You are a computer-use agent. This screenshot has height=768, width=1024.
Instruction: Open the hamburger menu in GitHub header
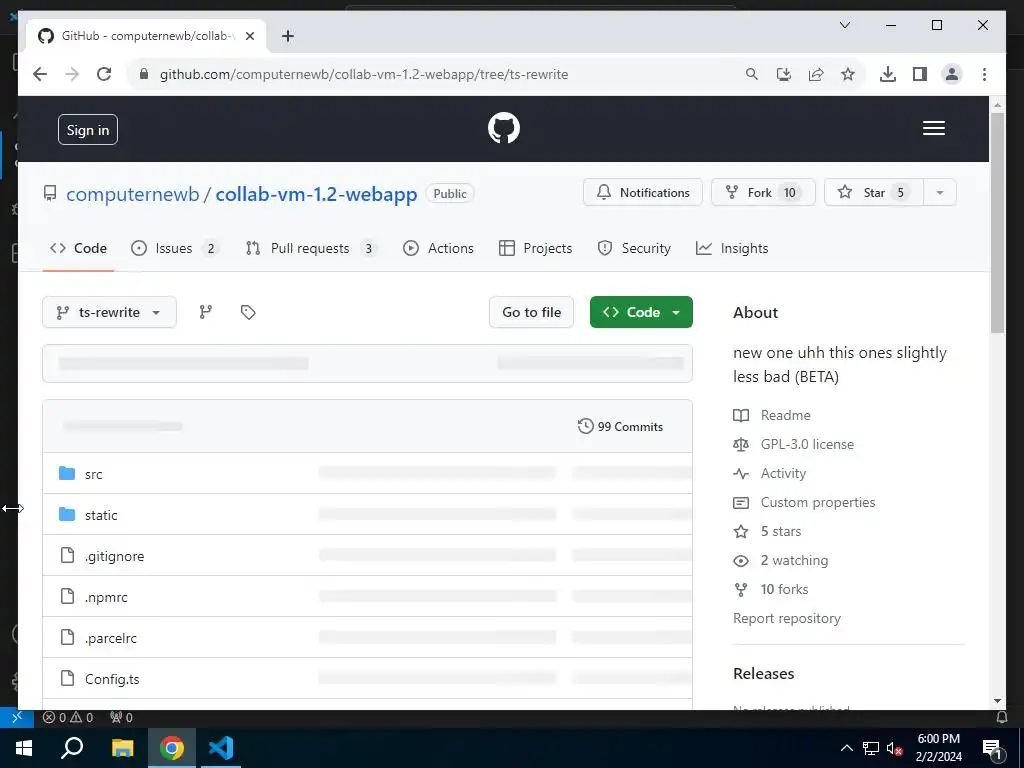(933, 128)
